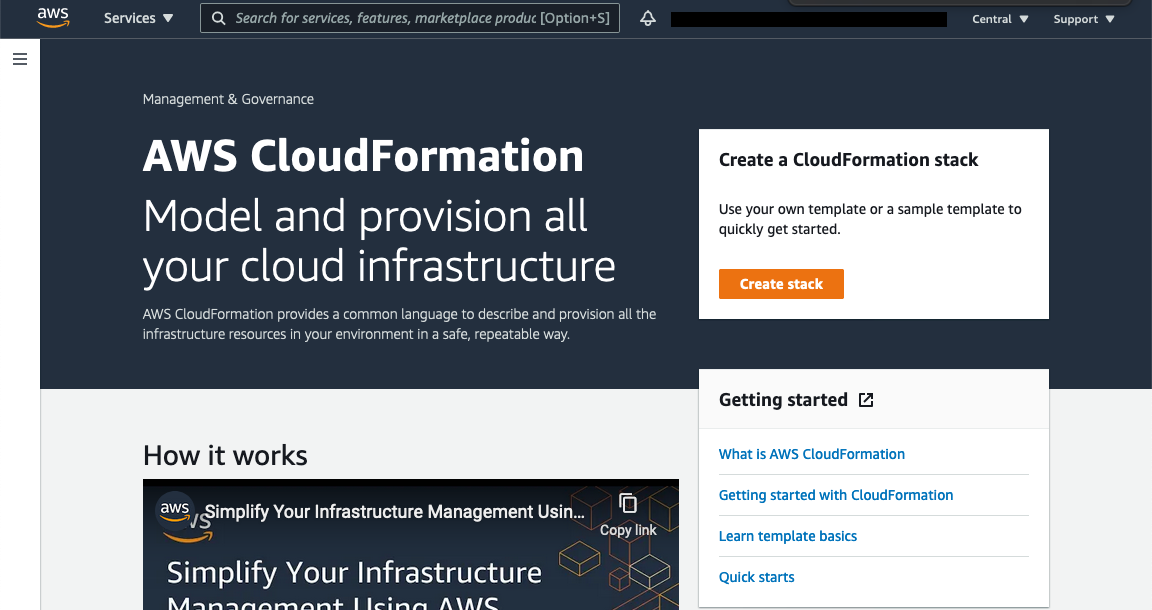Click the Getting started heading
The width and height of the screenshot is (1152, 610).
[783, 400]
